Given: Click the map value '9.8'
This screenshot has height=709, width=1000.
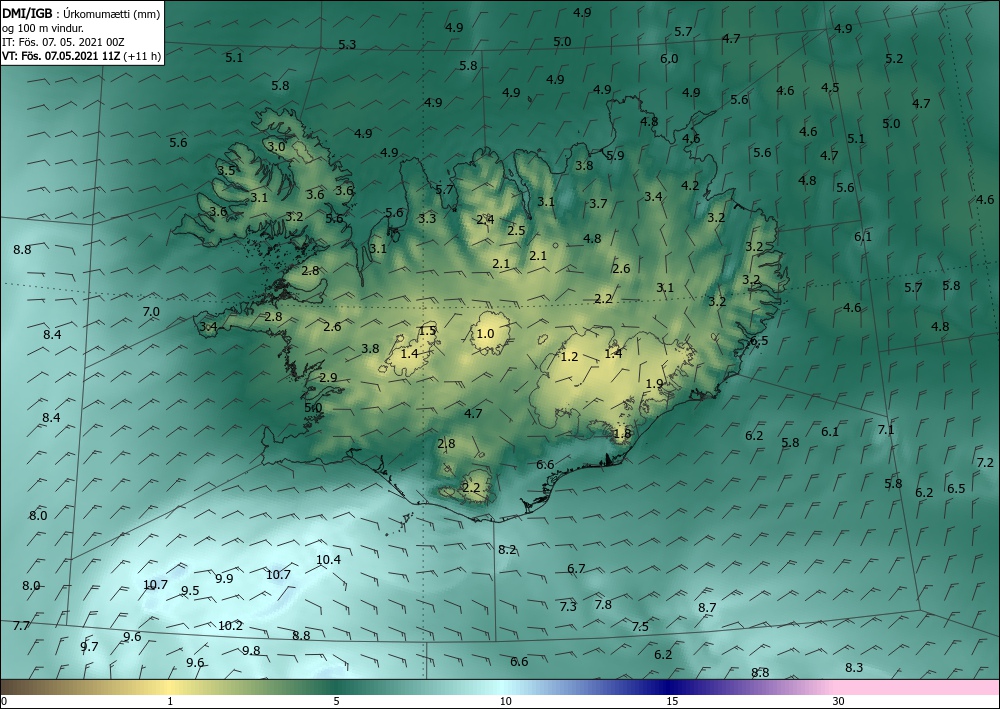Looking at the screenshot, I should [251, 650].
